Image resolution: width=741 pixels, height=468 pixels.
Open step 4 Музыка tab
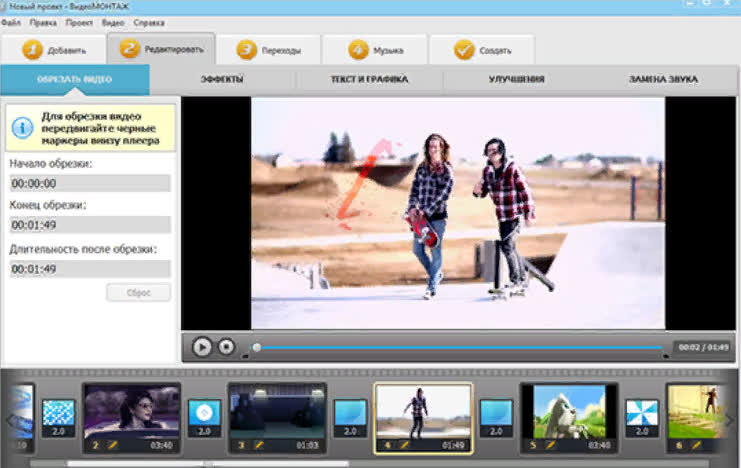click(375, 50)
